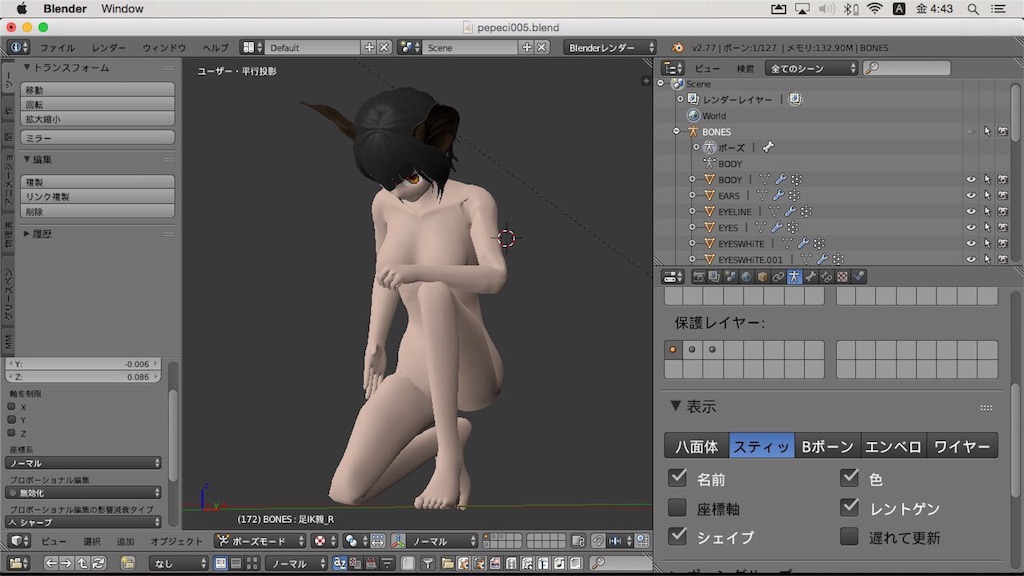Screen dimensions: 1024x576
Task: Open the ウィンドウ menu
Action: pyautogui.click(x=165, y=48)
